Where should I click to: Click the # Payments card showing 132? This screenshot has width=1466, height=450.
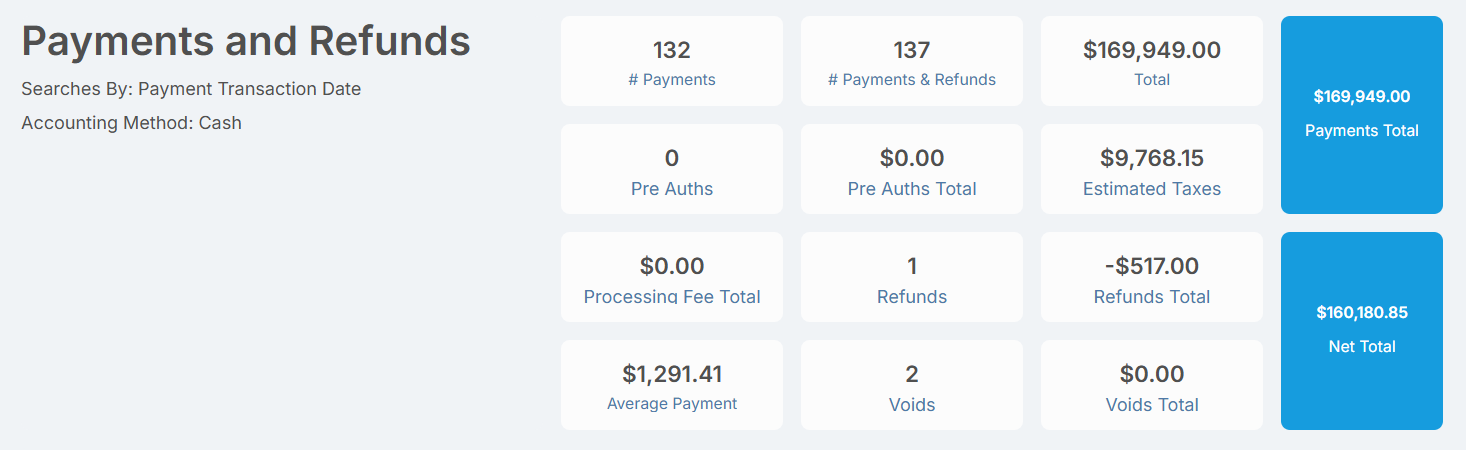(x=672, y=61)
